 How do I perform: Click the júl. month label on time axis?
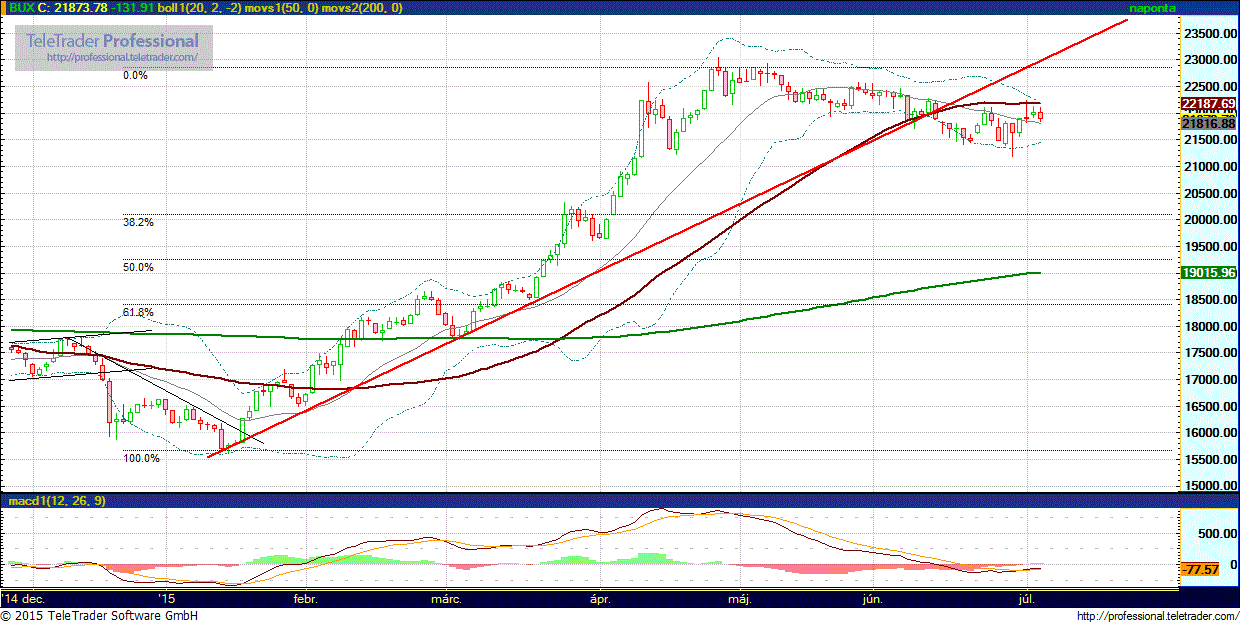tap(1026, 598)
